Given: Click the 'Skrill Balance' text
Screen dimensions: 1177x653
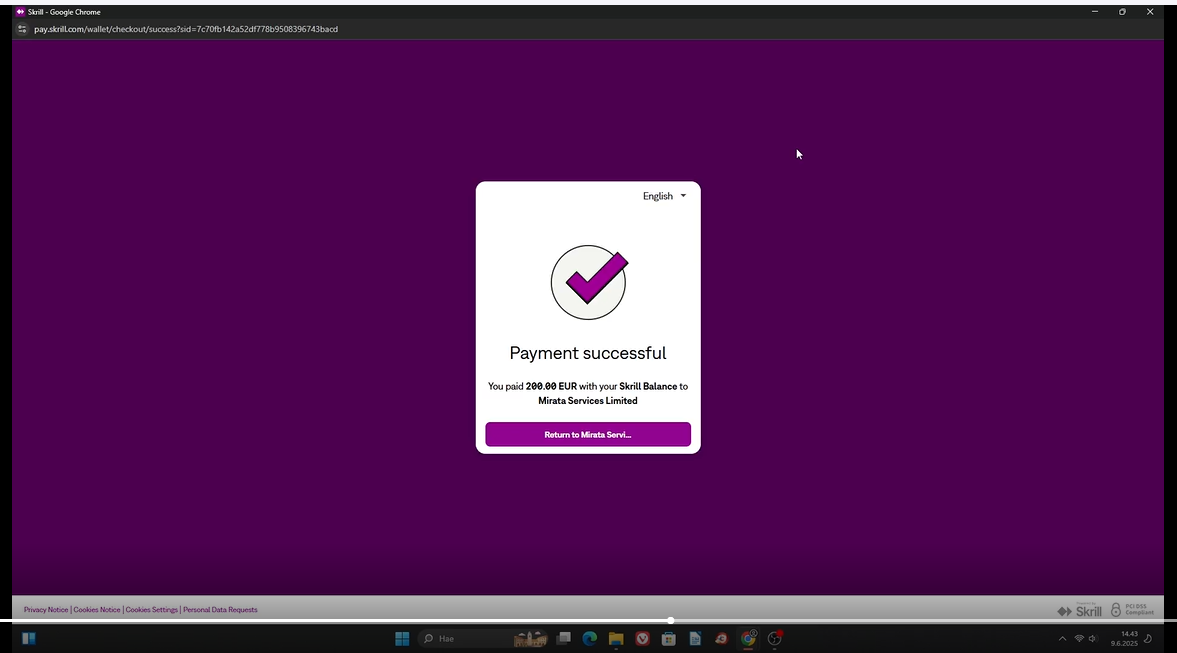Looking at the screenshot, I should [x=648, y=387].
